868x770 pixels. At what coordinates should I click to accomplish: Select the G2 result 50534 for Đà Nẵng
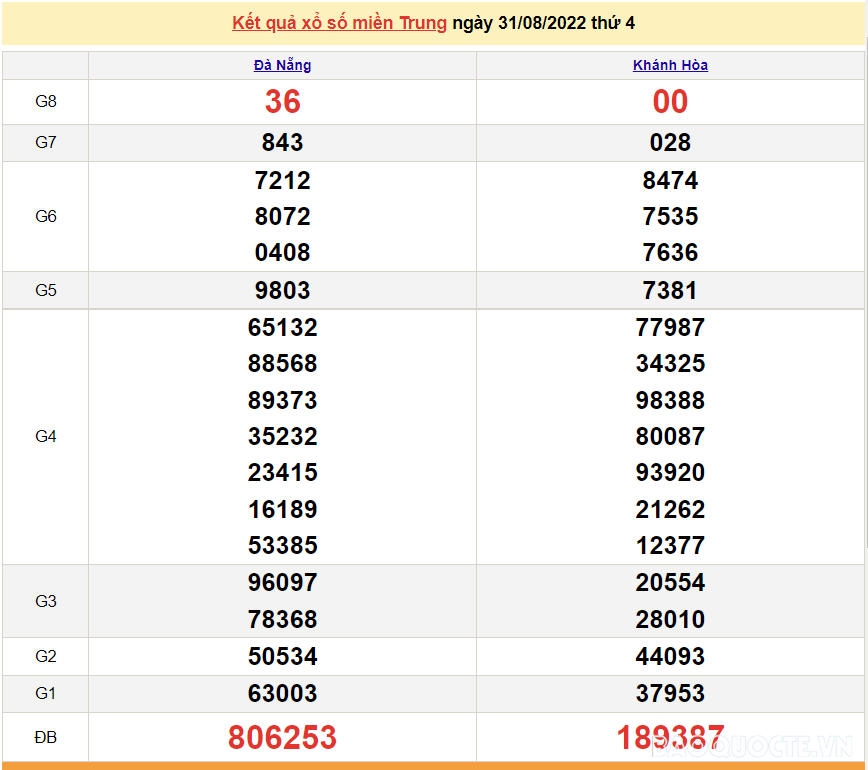coord(282,656)
